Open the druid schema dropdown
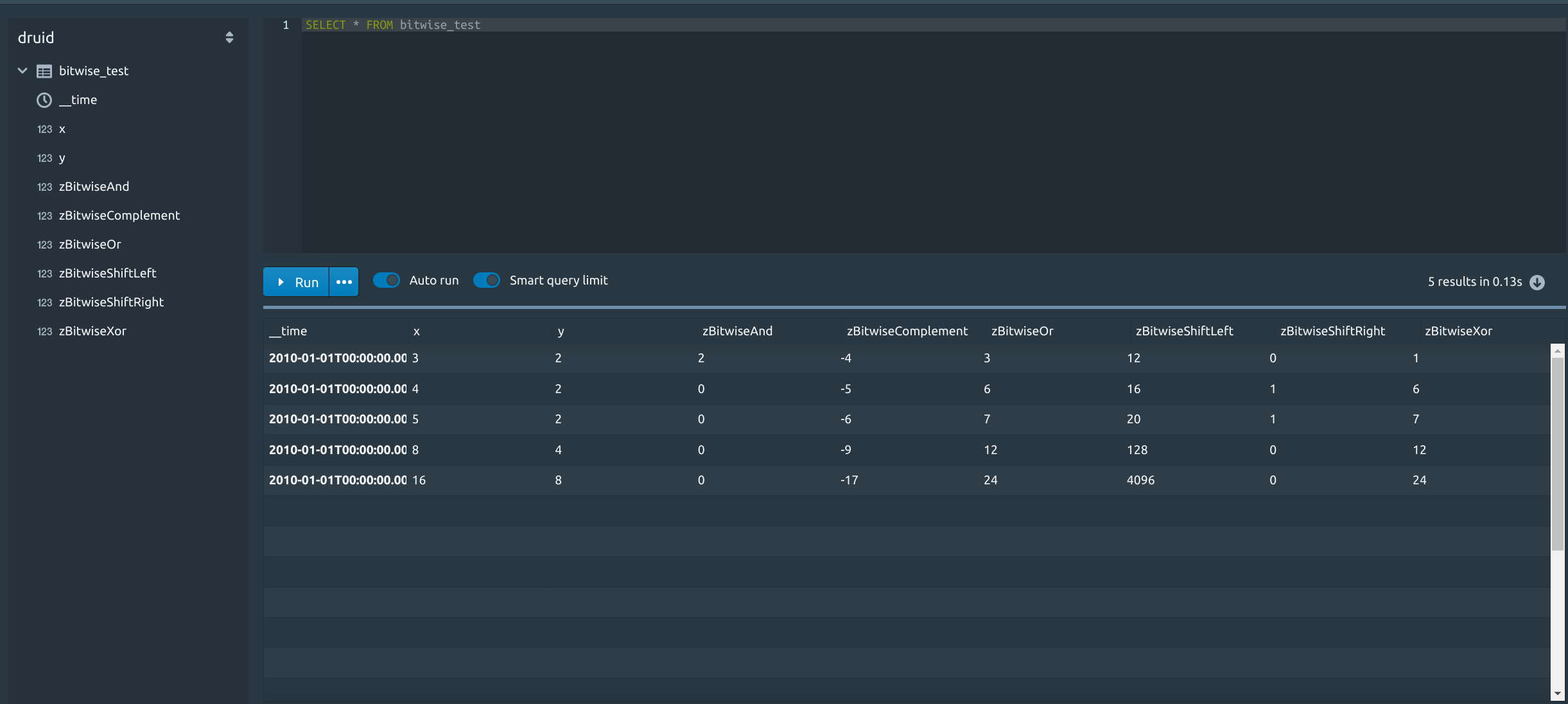The height and width of the screenshot is (704, 1568). point(229,38)
